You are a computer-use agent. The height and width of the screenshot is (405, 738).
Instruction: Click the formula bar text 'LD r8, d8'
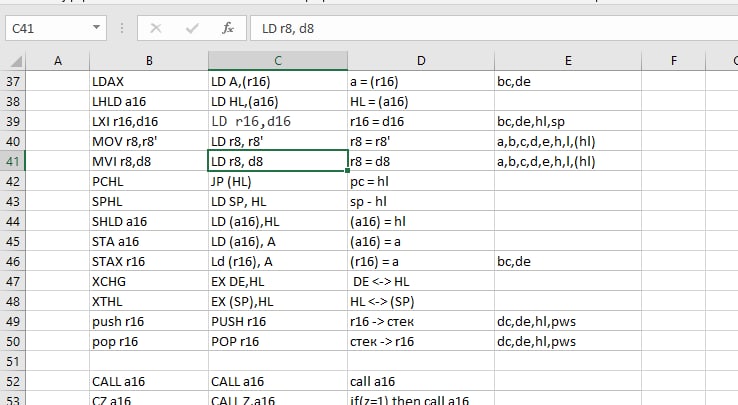288,29
